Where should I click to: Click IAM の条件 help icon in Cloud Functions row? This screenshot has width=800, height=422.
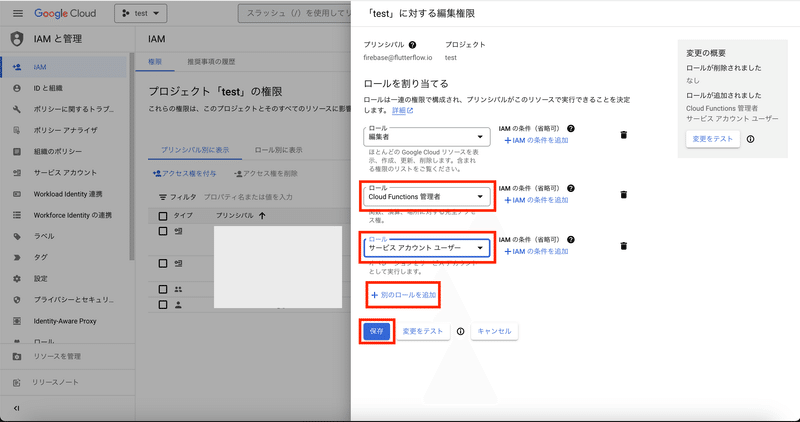[x=571, y=188]
